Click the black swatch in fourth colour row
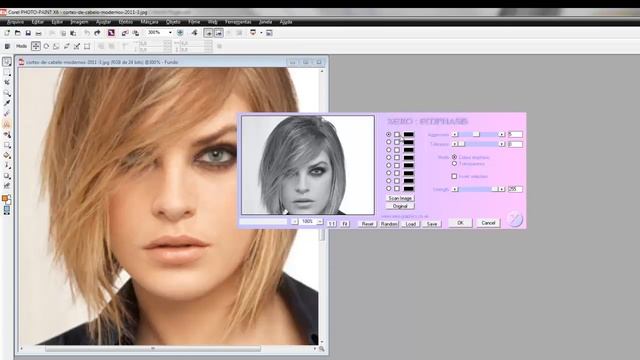This screenshot has height=360, width=640. [x=409, y=158]
